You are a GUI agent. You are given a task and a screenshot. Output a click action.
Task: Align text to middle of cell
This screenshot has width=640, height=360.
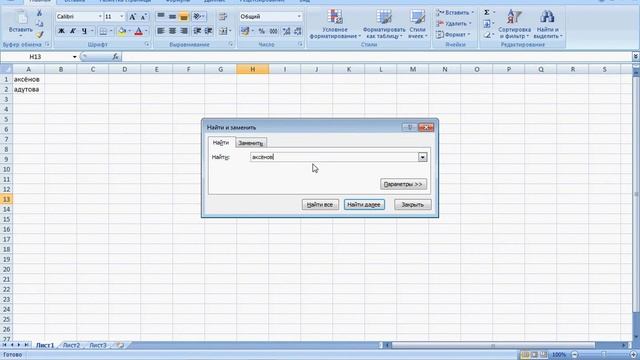tap(172, 17)
